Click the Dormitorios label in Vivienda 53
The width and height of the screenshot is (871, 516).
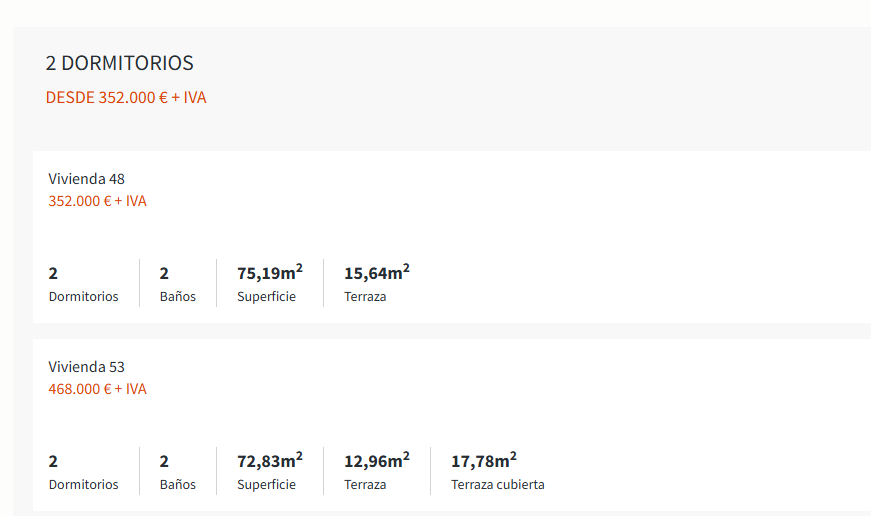(83, 485)
